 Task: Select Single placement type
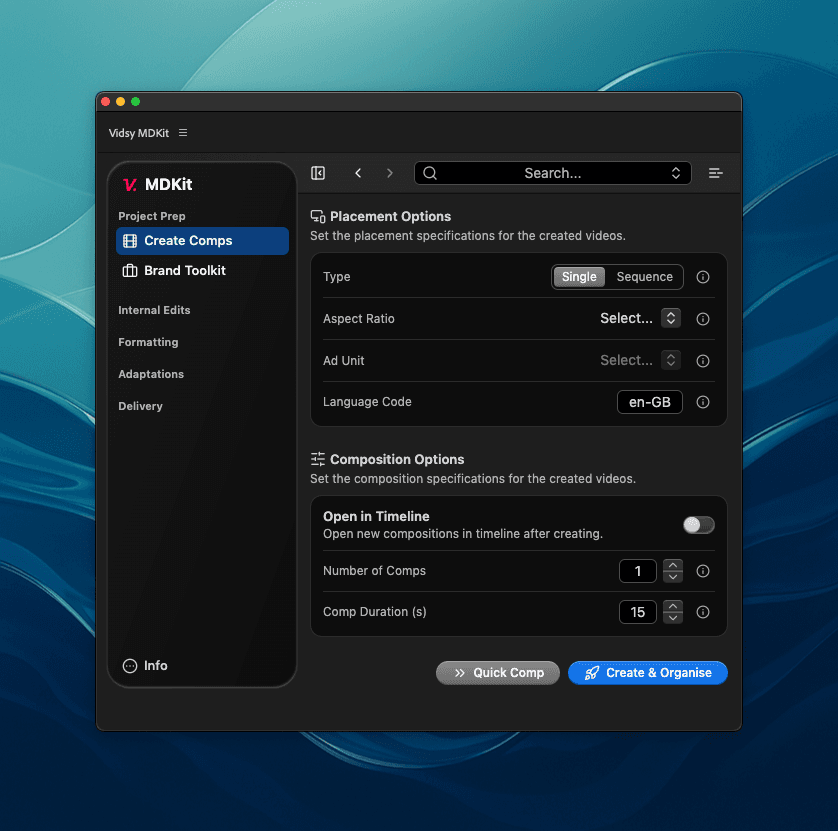tap(579, 277)
